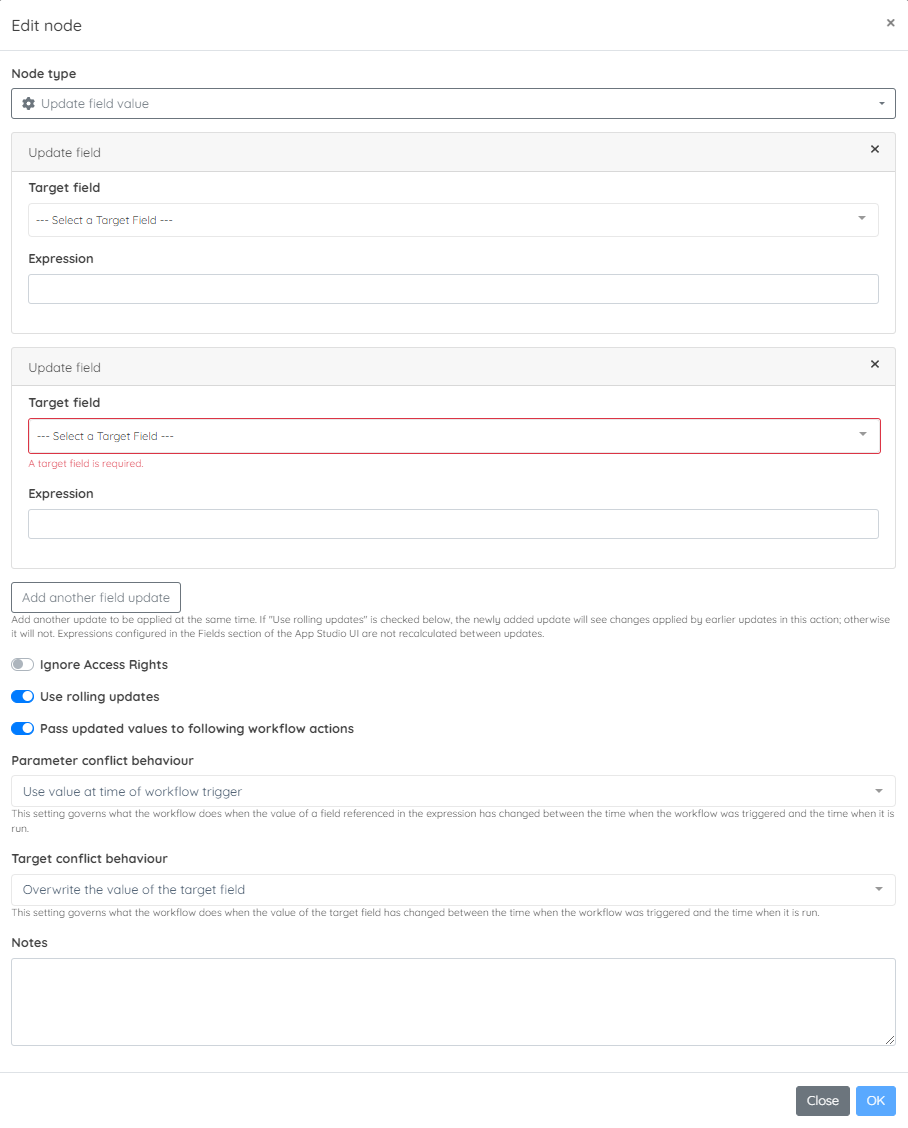Click the OK button
Screen dimensions: 908x1128
876,1101
